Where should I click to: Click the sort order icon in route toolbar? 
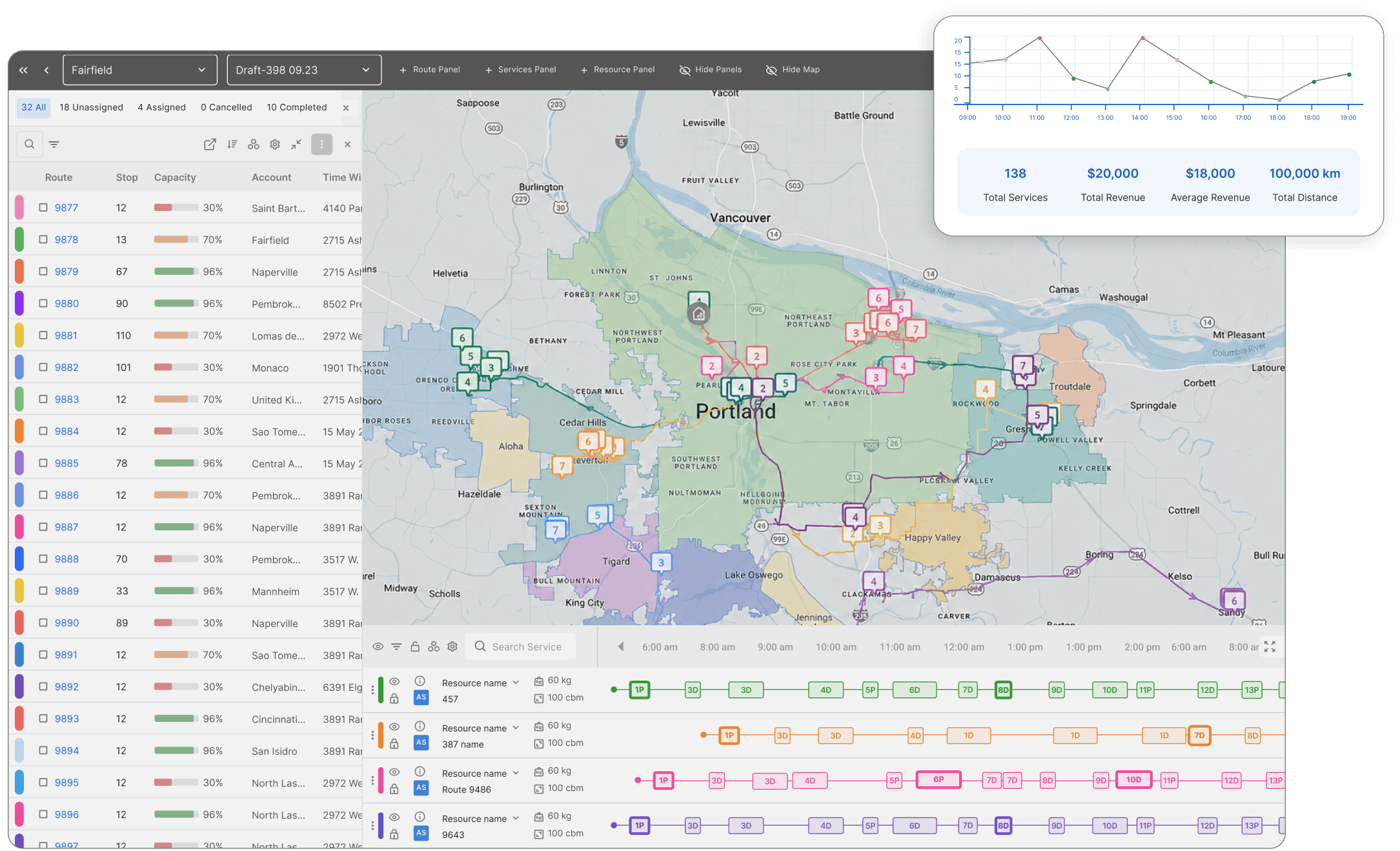[x=232, y=145]
